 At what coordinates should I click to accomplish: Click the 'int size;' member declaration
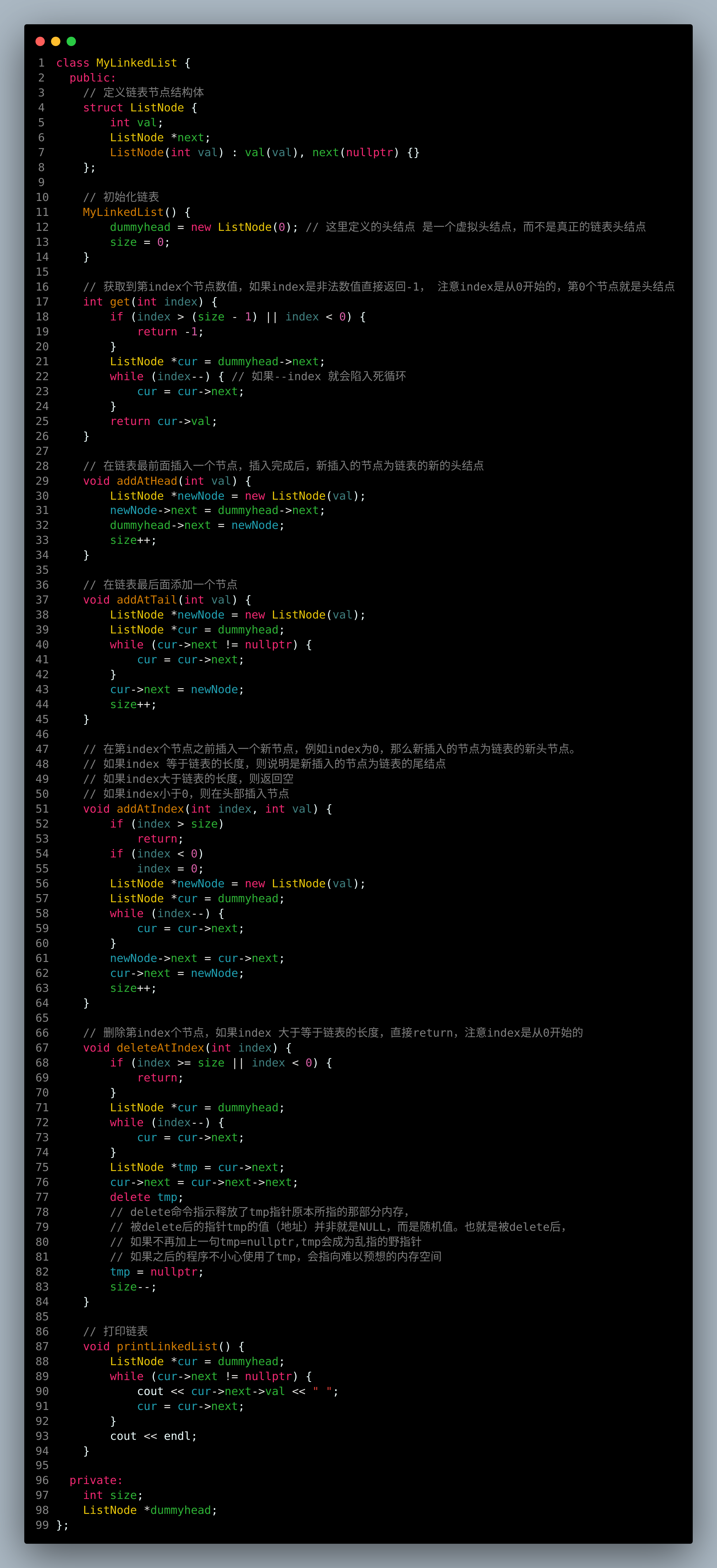113,1496
